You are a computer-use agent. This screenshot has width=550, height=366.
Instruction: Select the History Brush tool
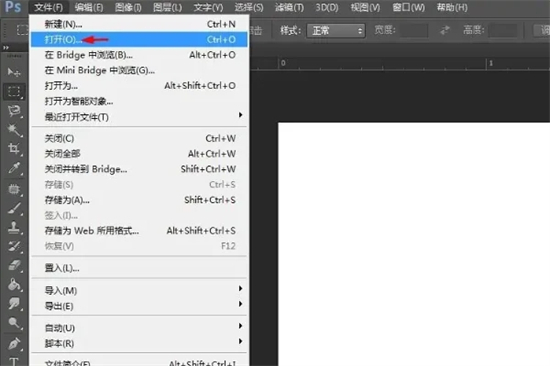[14, 246]
